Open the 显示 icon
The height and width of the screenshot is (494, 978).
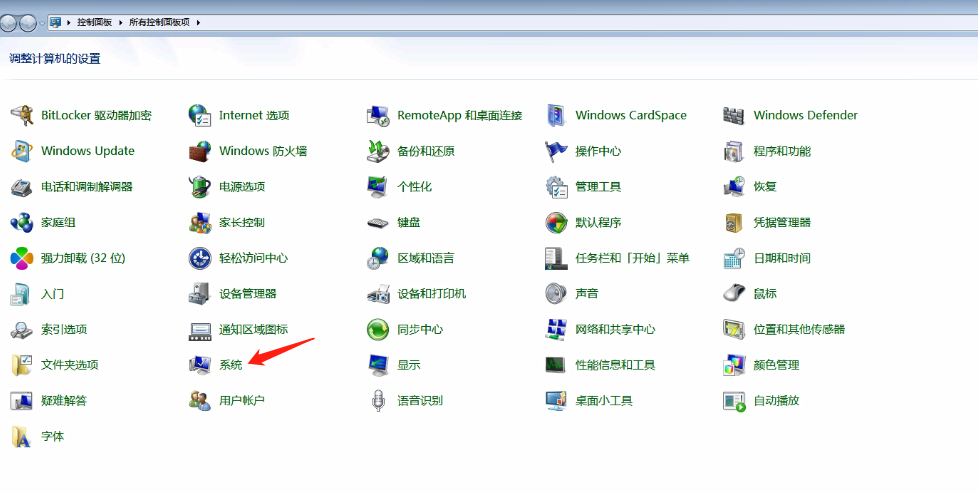pyautogui.click(x=378, y=365)
